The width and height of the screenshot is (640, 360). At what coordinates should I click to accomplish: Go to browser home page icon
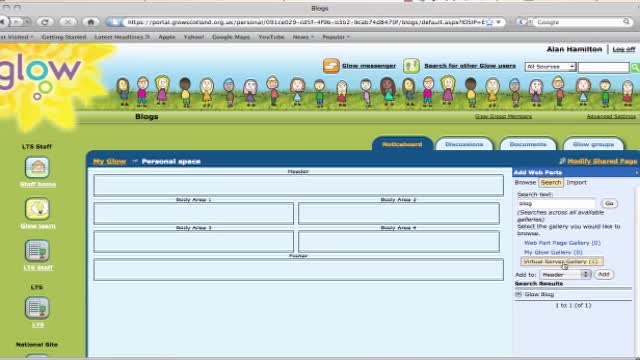[x=91, y=22]
